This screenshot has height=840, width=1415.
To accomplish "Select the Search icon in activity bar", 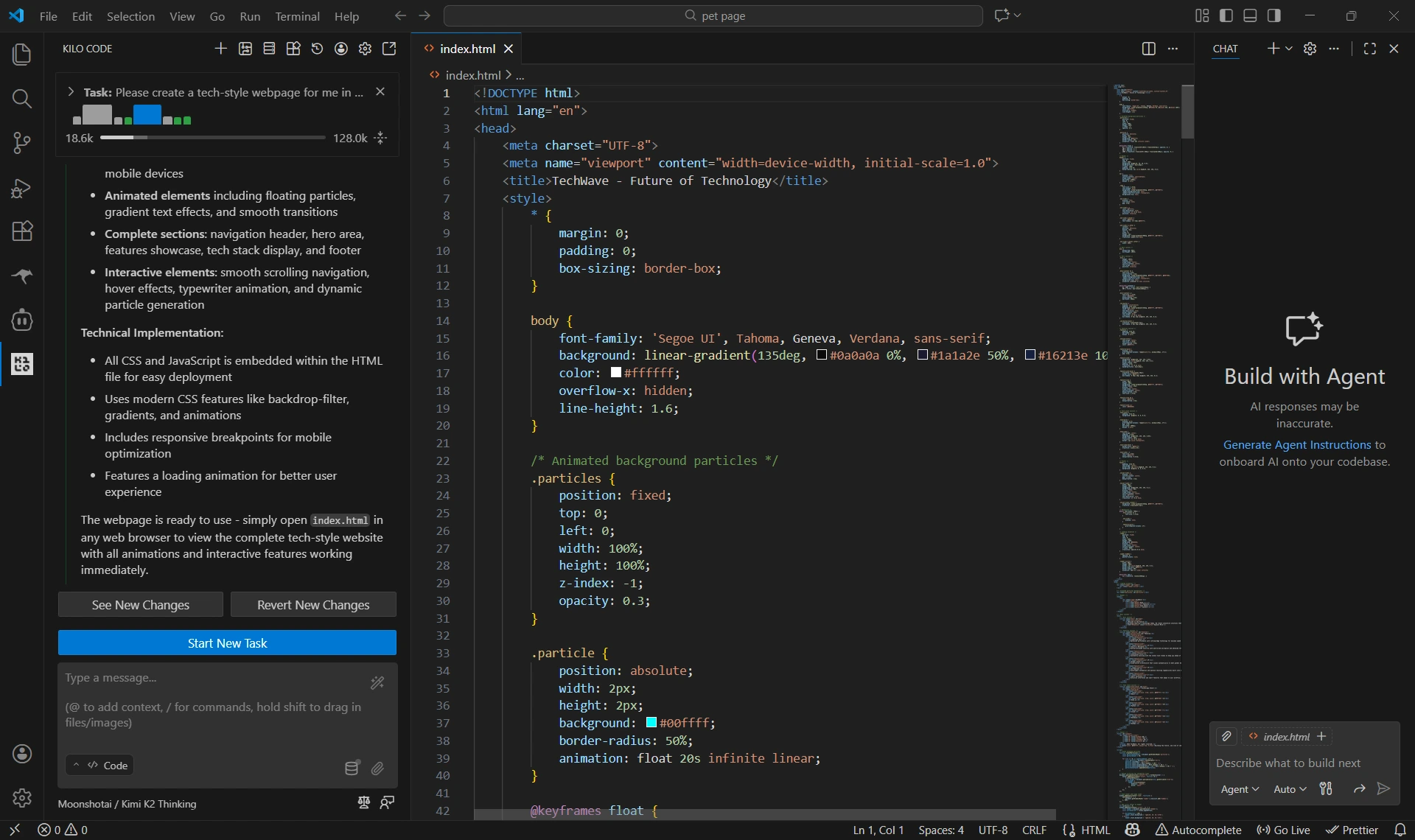I will coord(21,99).
